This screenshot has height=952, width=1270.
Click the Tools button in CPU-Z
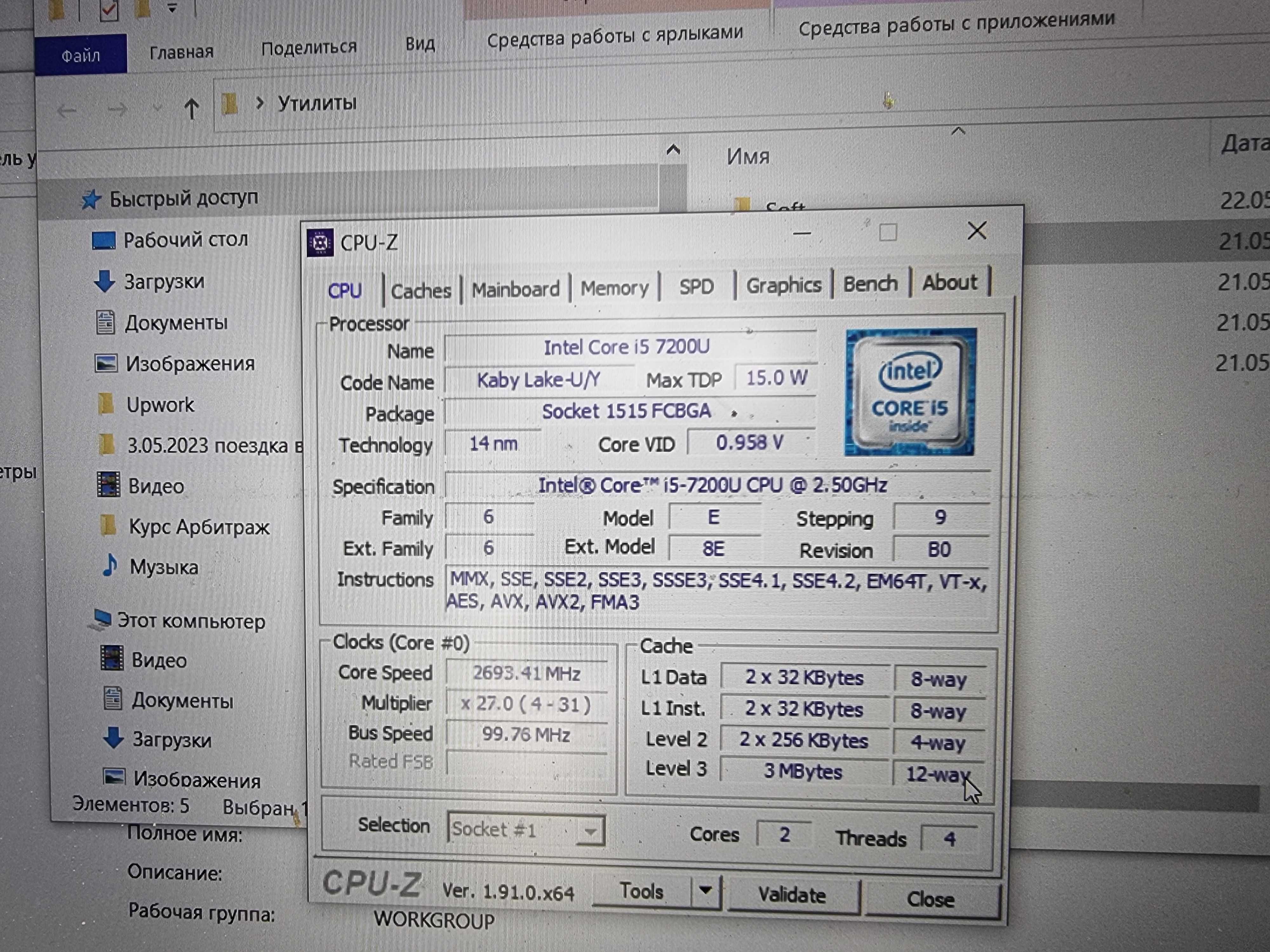(641, 891)
